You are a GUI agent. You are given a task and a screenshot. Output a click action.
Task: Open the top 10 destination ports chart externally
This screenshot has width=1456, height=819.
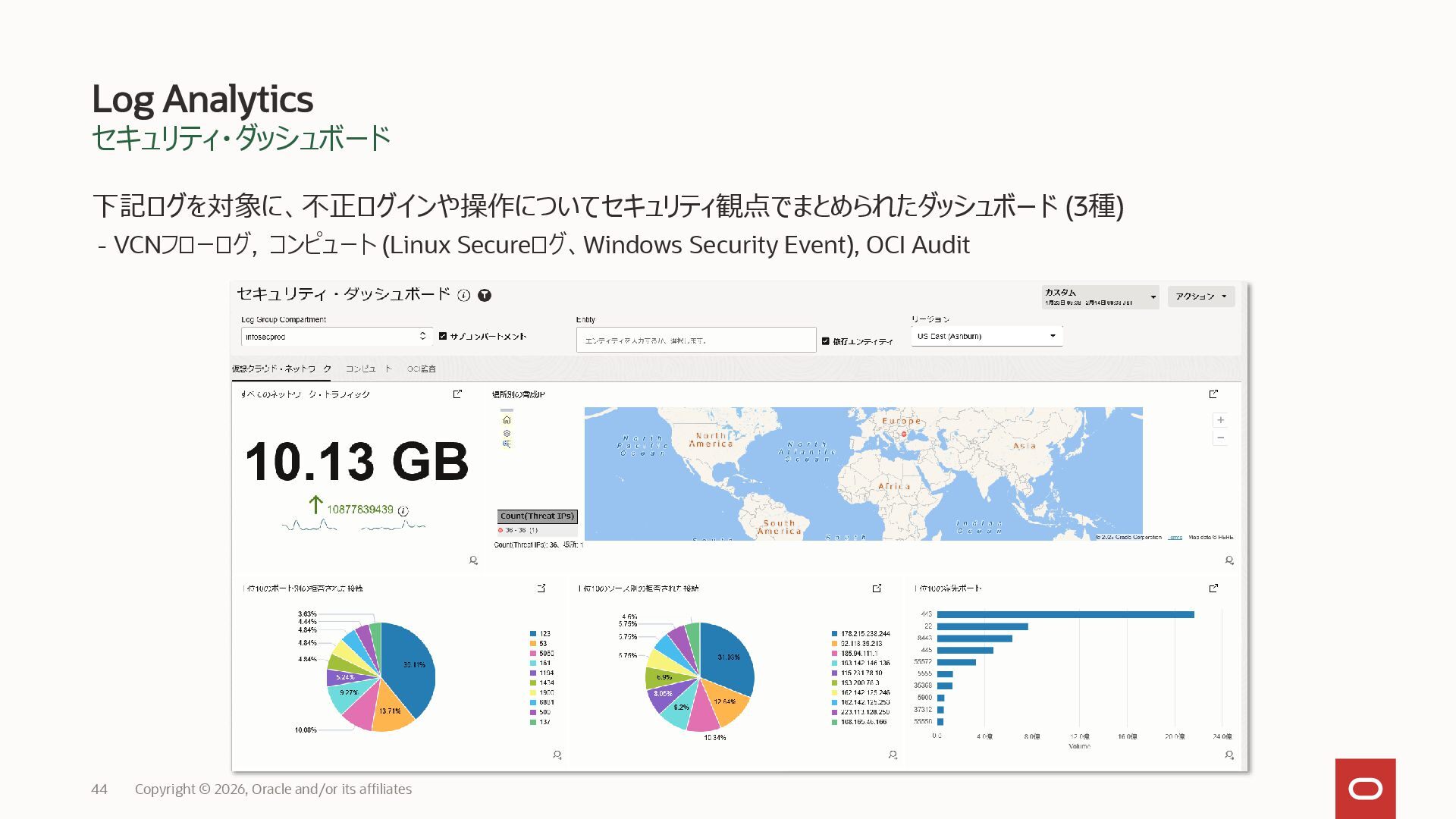1213,588
